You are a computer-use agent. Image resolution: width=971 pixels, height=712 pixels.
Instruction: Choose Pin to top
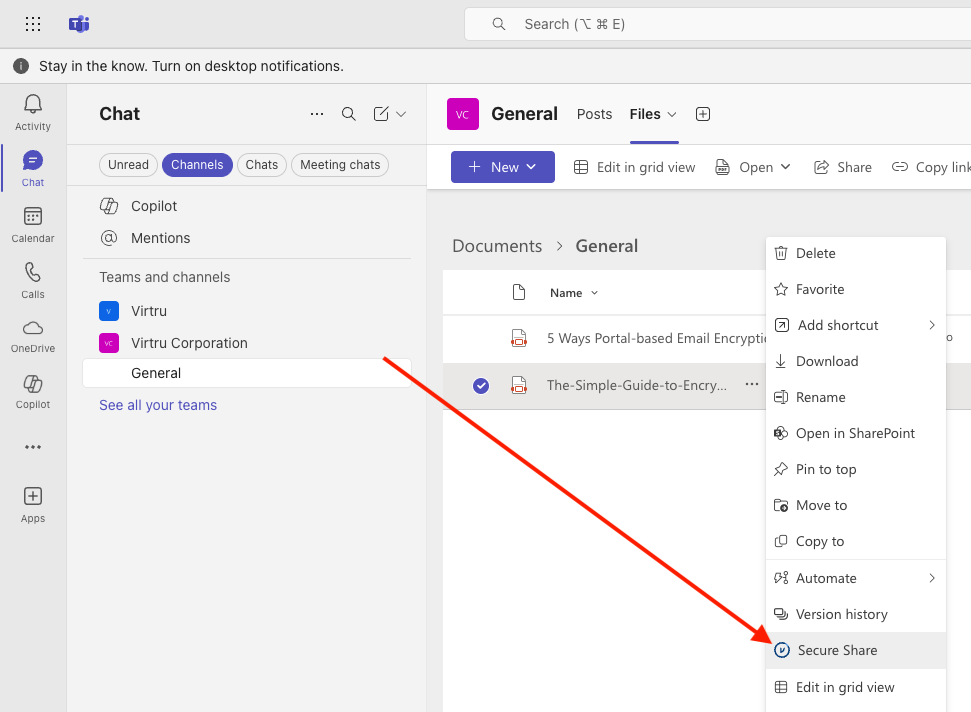click(x=856, y=469)
